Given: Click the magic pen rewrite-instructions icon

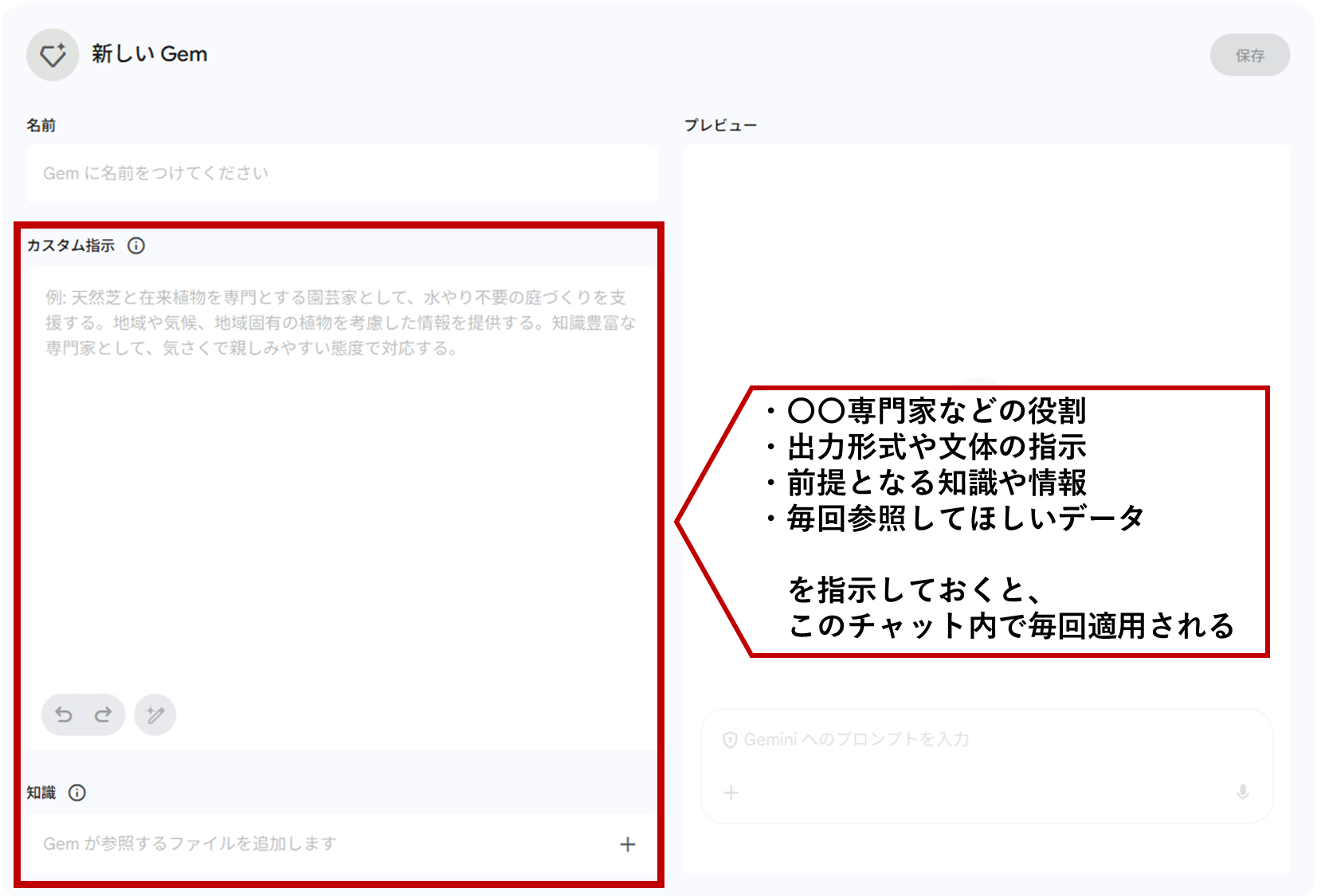Looking at the screenshot, I should pyautogui.click(x=155, y=714).
